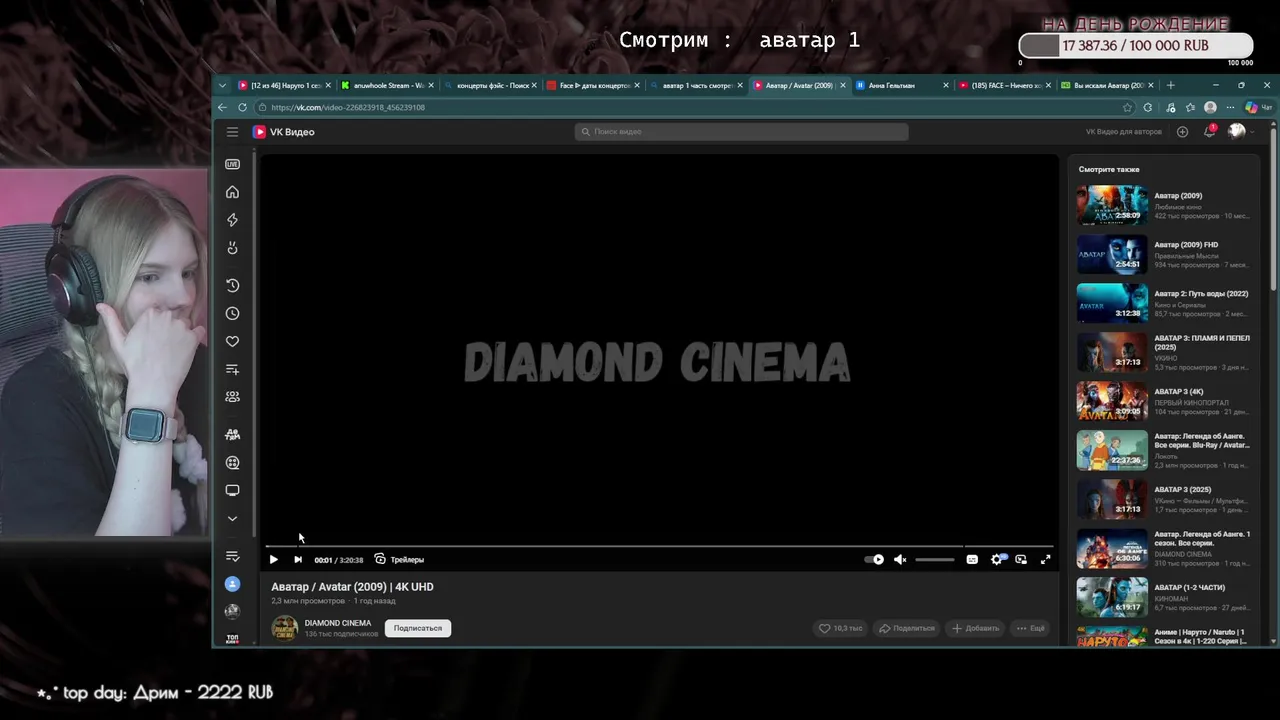Seek on the video progress bar
This screenshot has width=1280, height=720.
[659, 546]
